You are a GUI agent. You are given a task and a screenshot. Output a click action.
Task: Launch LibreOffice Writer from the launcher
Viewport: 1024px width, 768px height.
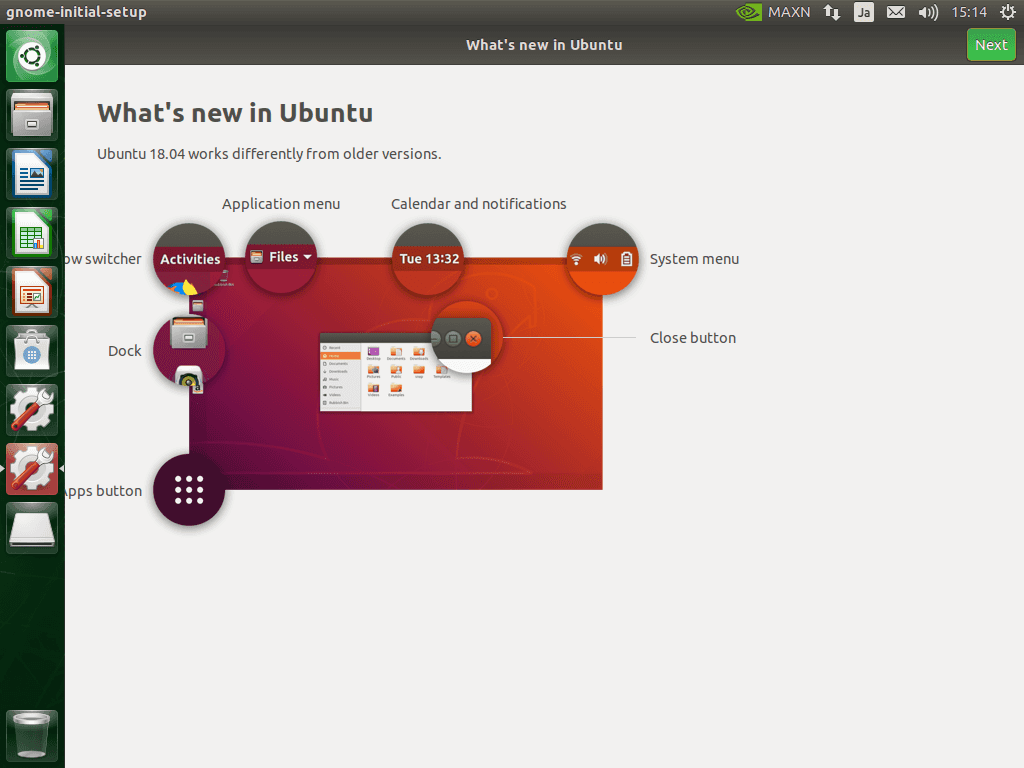32,174
